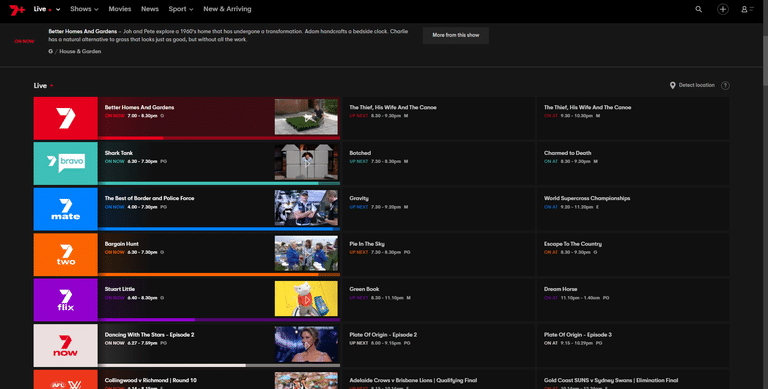Play Collingwood v Richmond thumbnail

coord(306,381)
